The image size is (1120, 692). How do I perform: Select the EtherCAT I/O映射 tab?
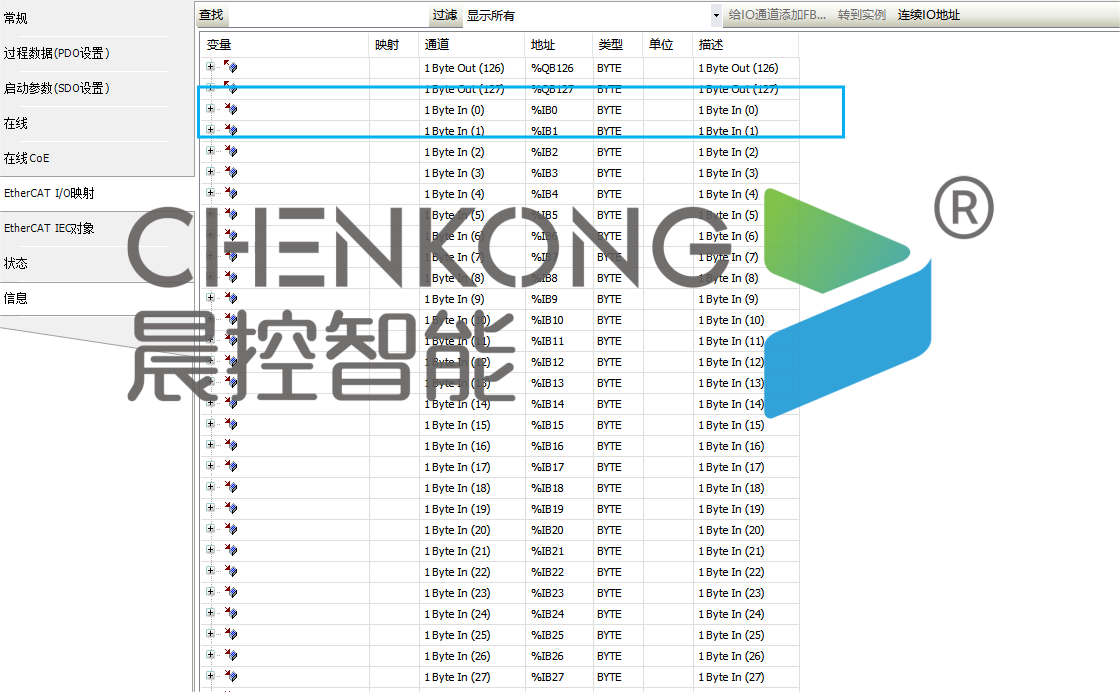click(x=49, y=193)
